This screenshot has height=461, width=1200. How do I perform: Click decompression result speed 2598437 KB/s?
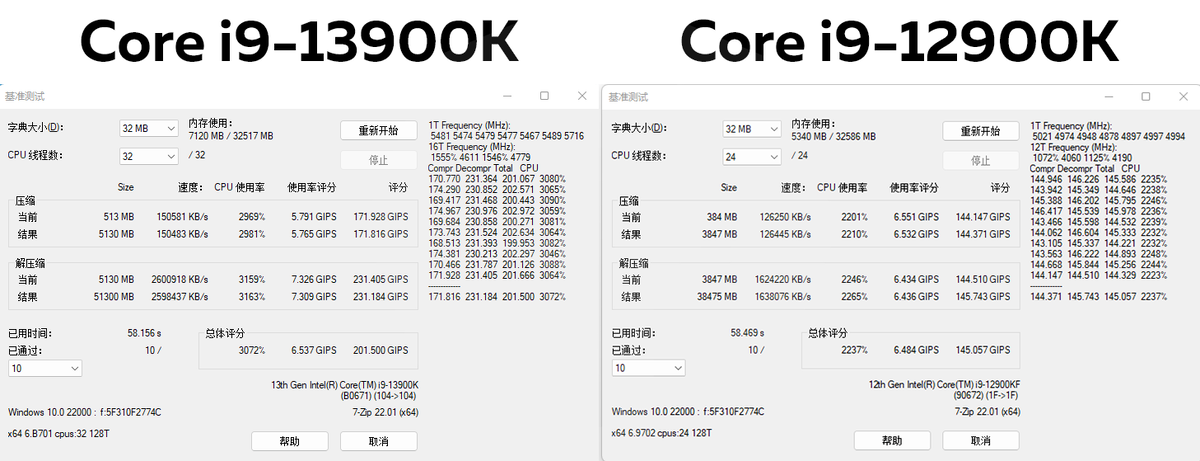tap(179, 297)
